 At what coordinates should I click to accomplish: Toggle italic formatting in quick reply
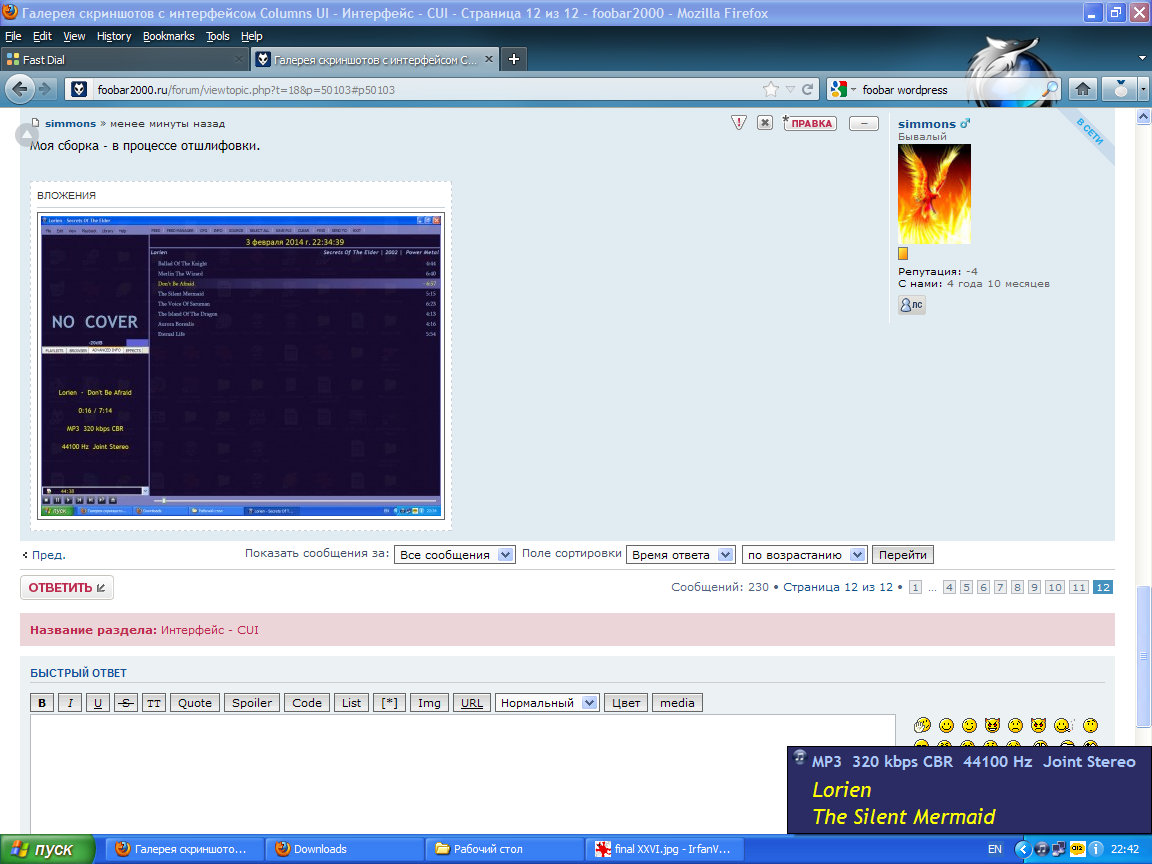coord(70,703)
